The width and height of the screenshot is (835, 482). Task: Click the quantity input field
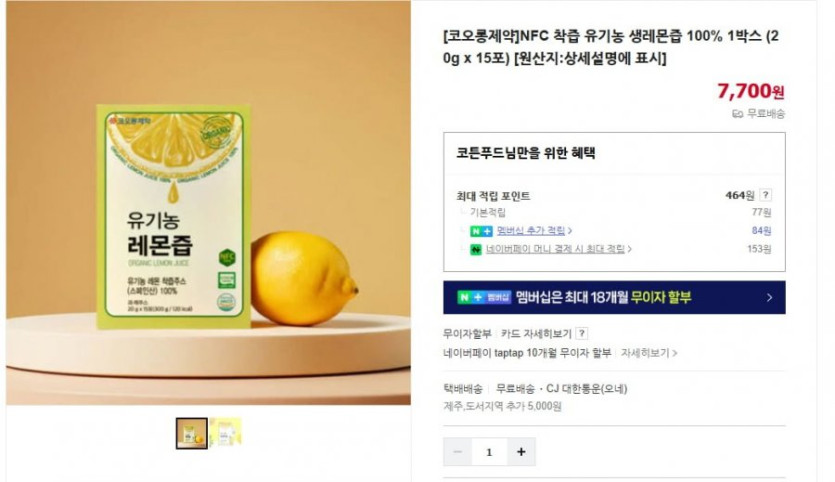pos(489,452)
